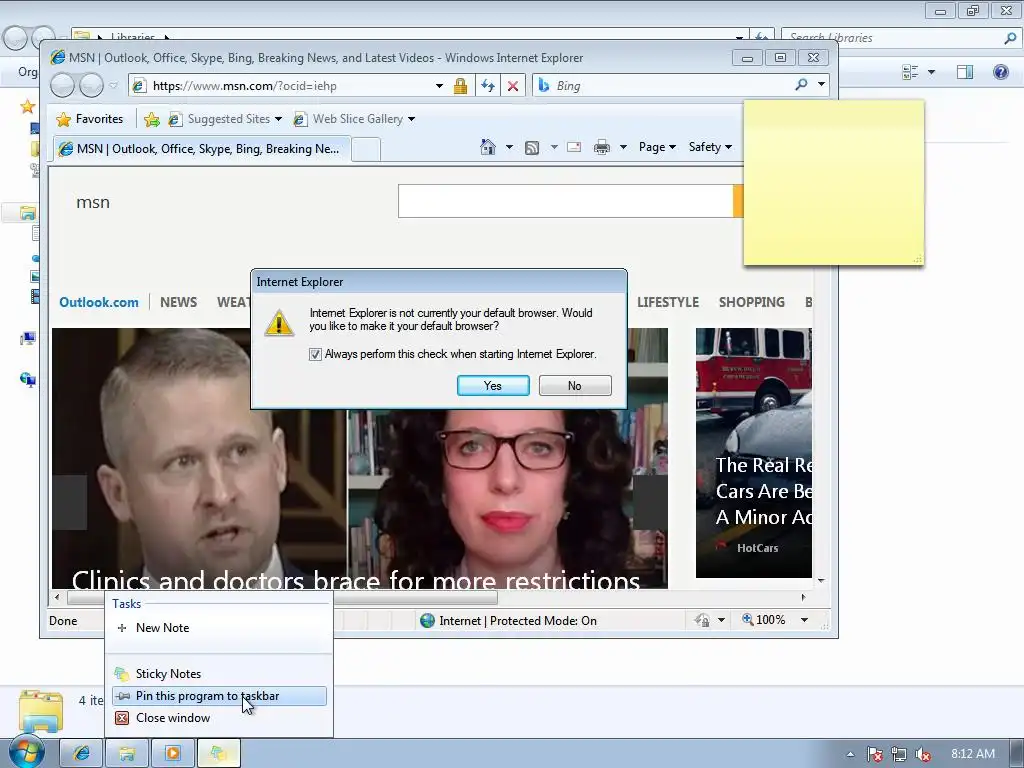The width and height of the screenshot is (1024, 768).
Task: Click the muted volume tray icon
Action: (x=922, y=754)
